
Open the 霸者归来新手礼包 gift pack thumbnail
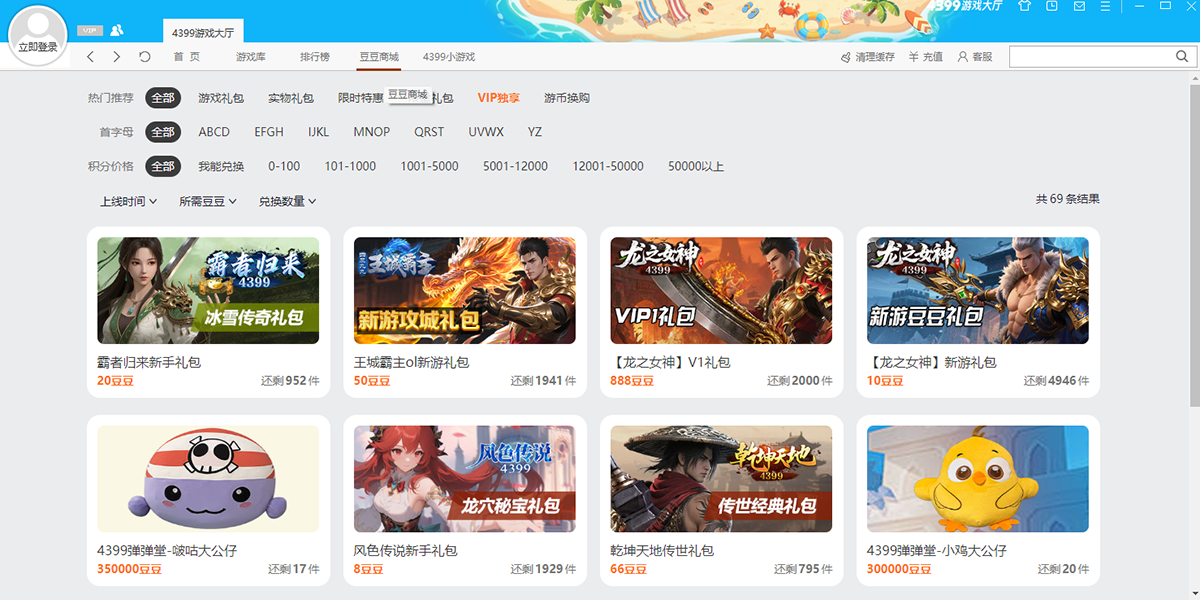click(x=207, y=288)
